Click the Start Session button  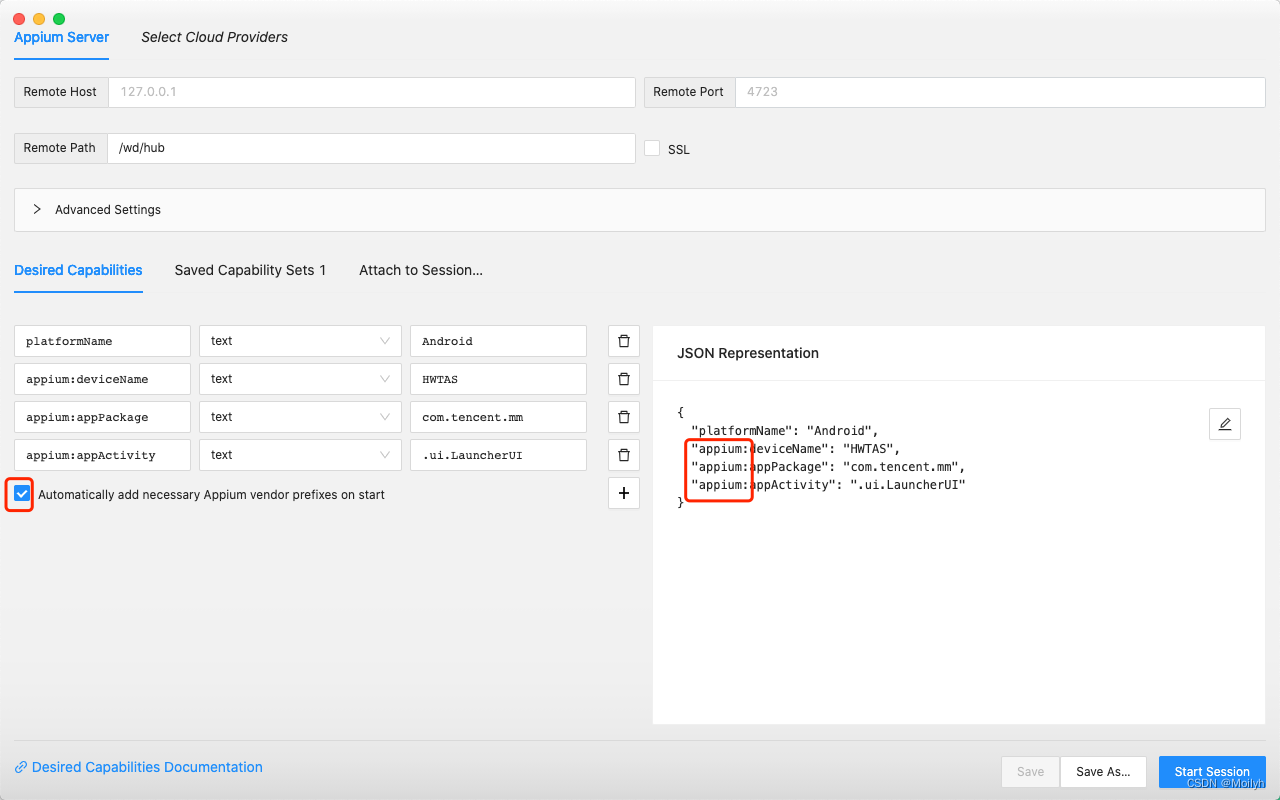pyautogui.click(x=1212, y=772)
